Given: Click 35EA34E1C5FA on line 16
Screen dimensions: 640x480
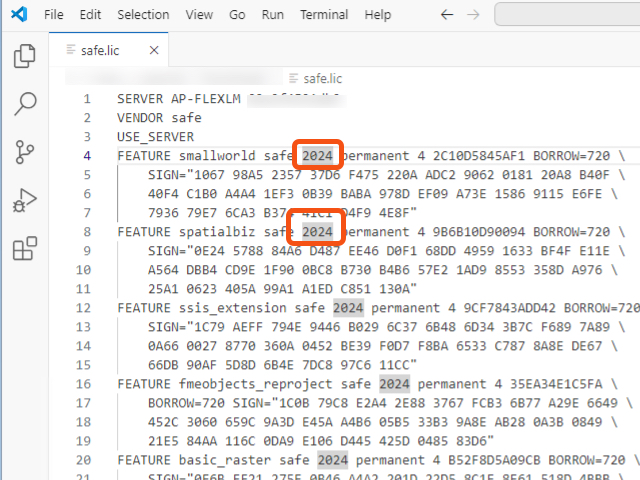Looking at the screenshot, I should [556, 384].
